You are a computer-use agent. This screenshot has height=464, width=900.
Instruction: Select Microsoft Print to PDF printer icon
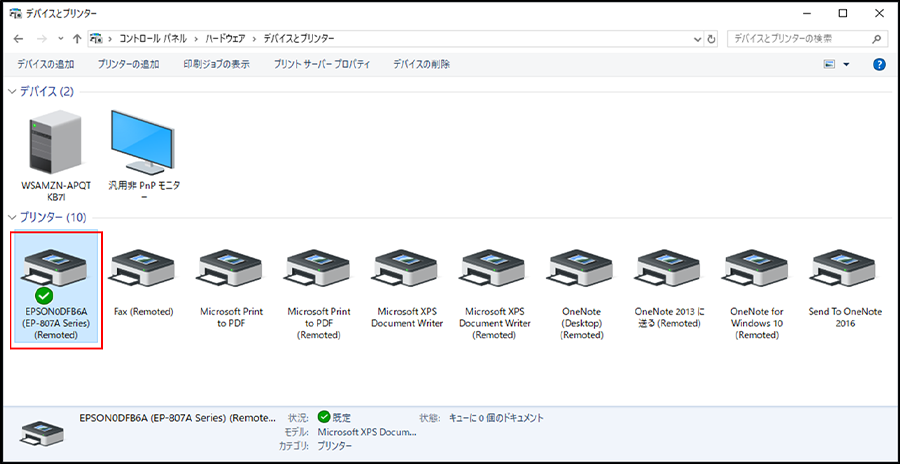231,267
